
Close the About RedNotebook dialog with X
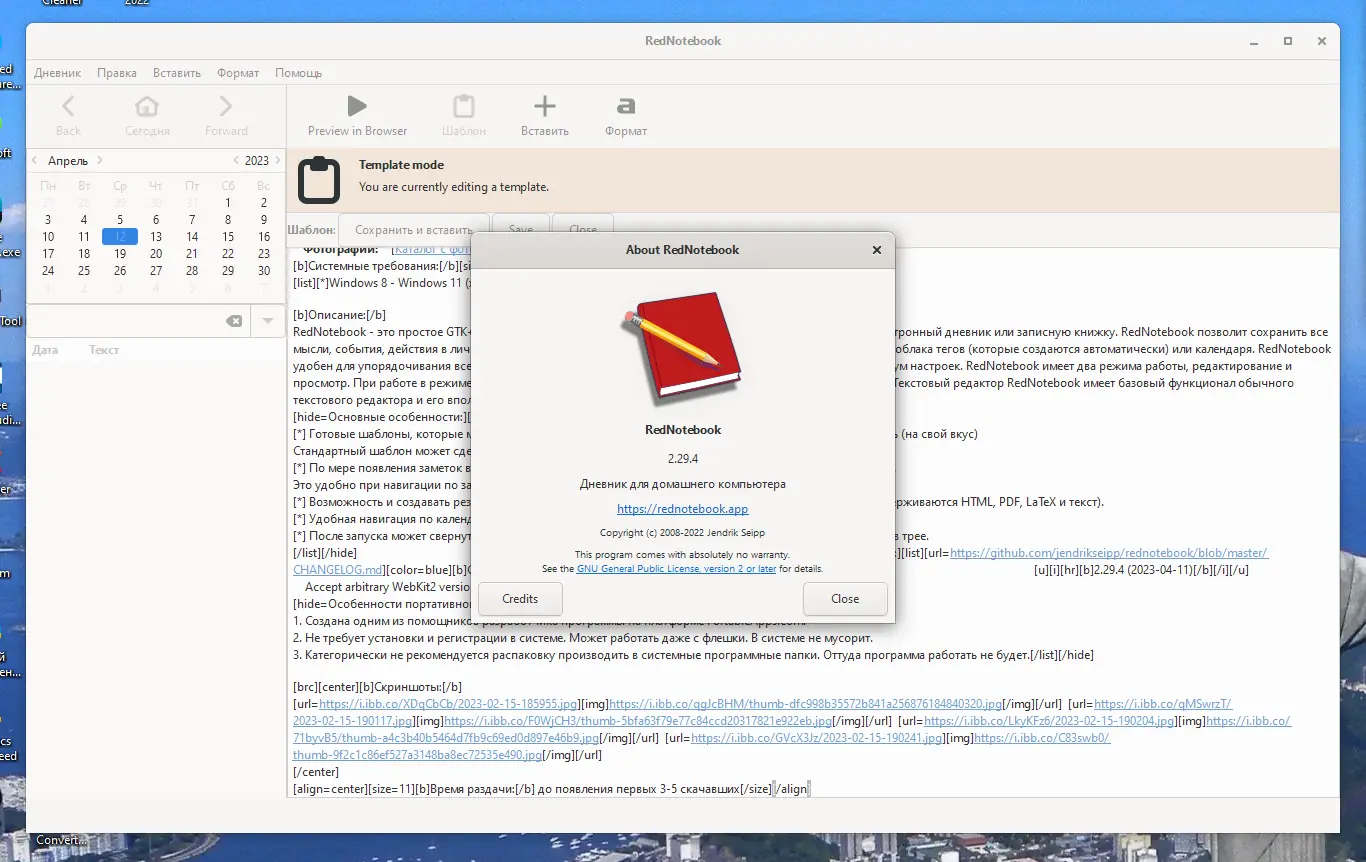[877, 250]
